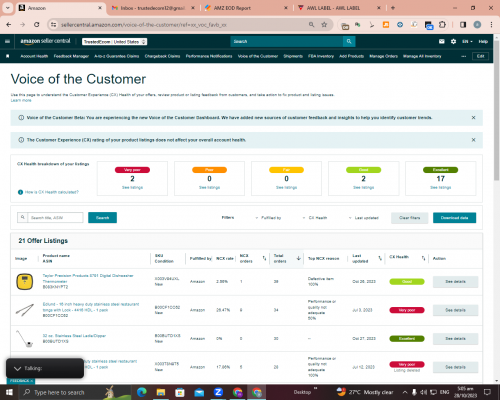
Task: Expand the CX Health filter
Action: (315, 218)
